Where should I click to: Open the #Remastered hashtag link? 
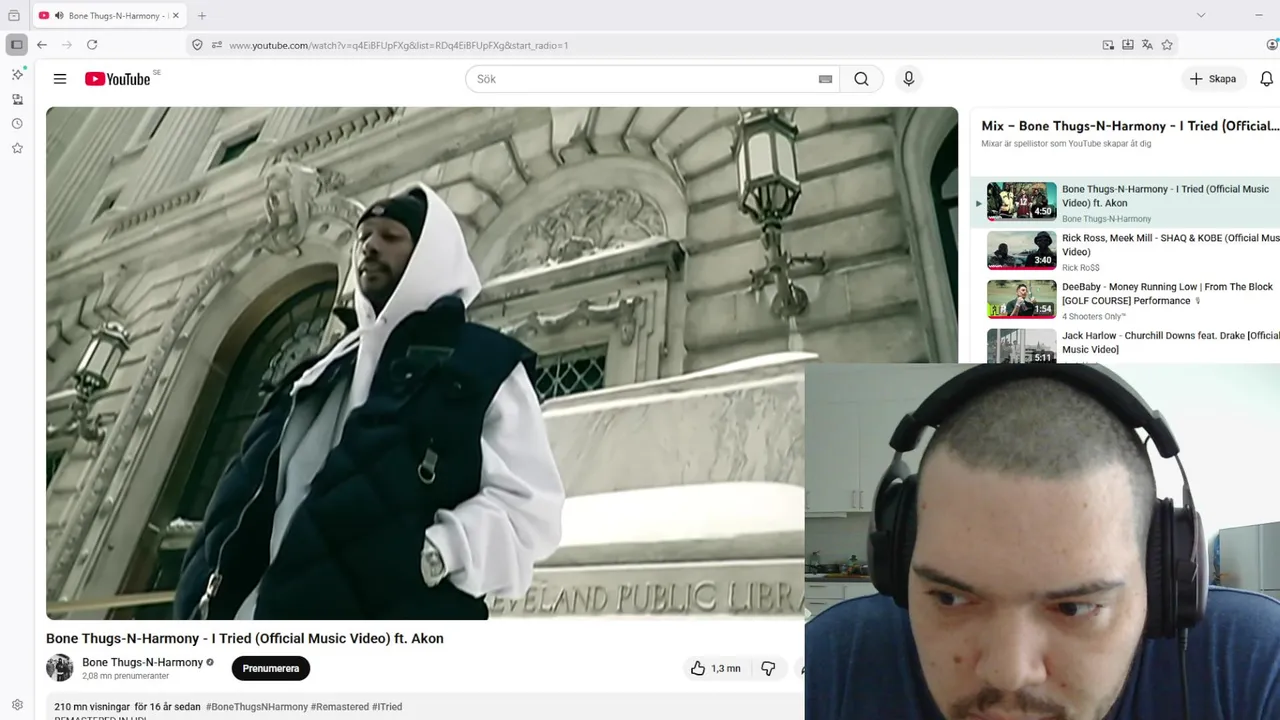340,707
